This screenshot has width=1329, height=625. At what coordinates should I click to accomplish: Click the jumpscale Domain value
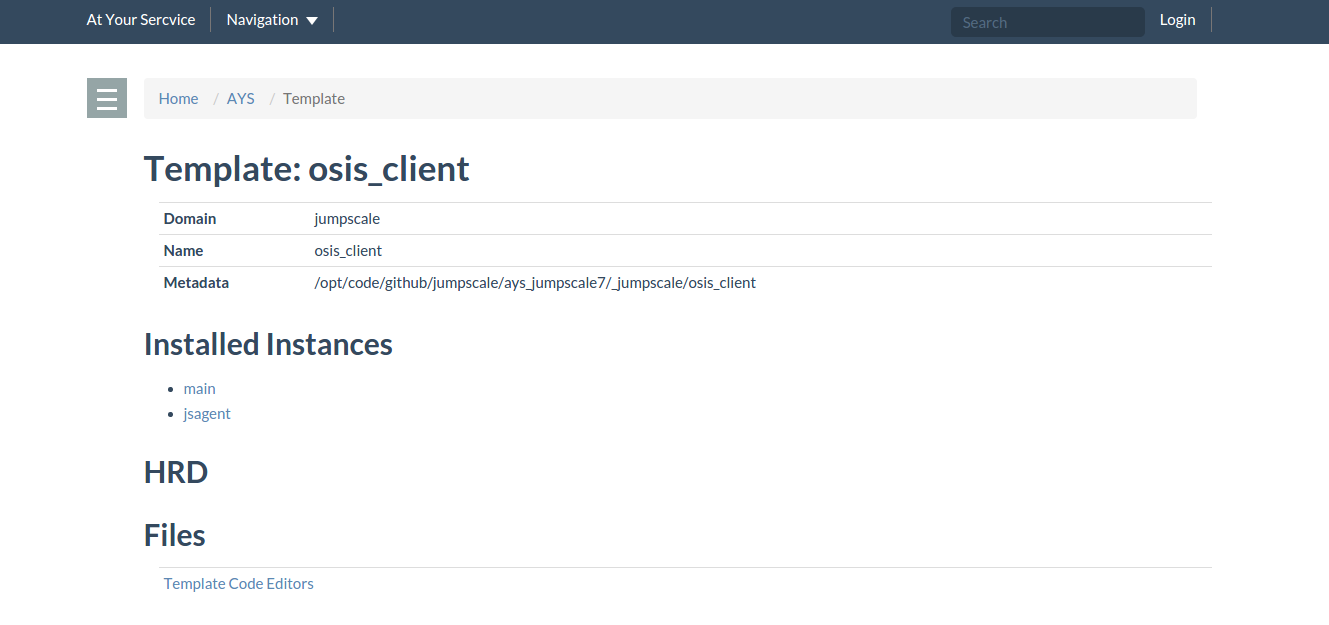347,218
